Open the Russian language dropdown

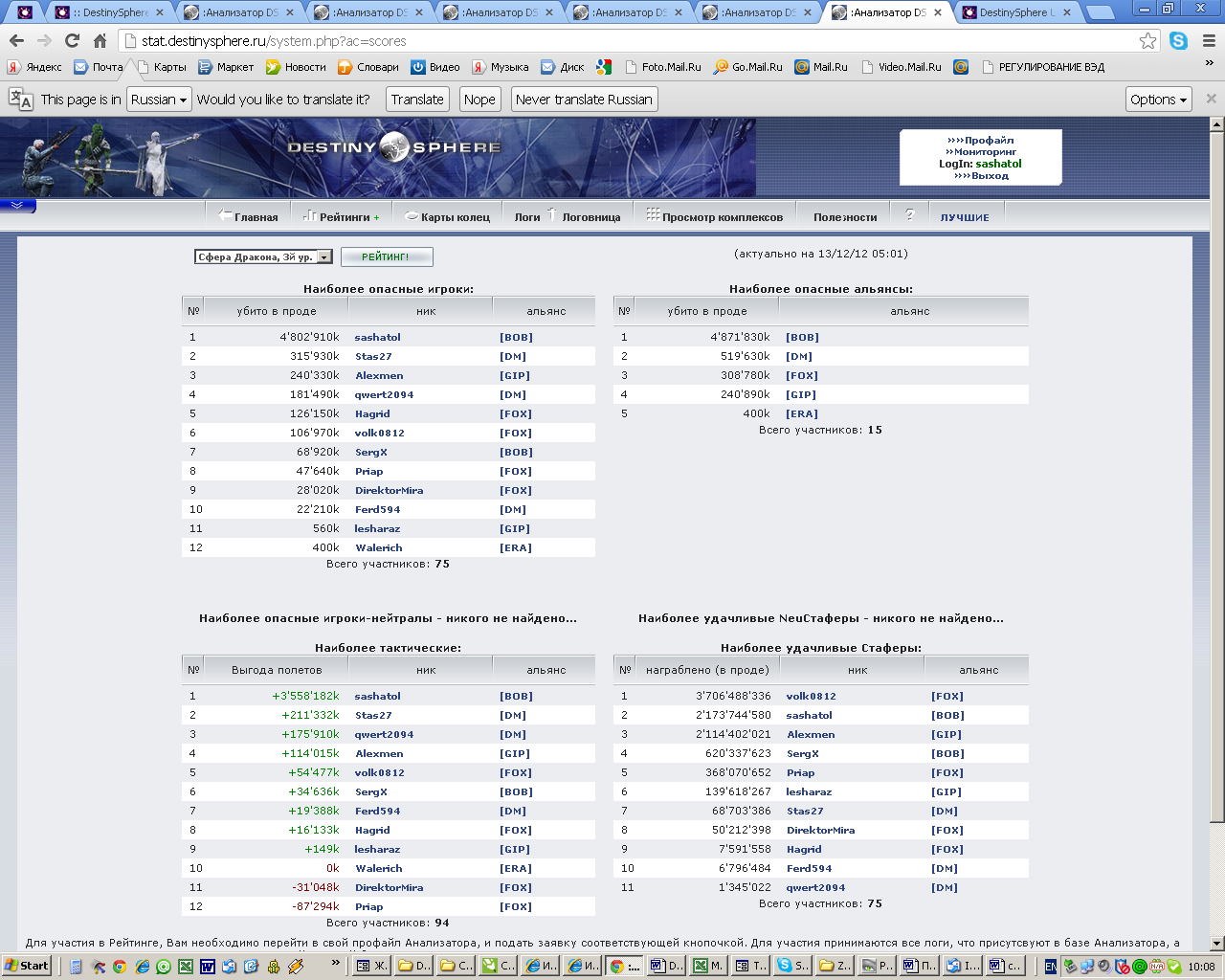159,100
